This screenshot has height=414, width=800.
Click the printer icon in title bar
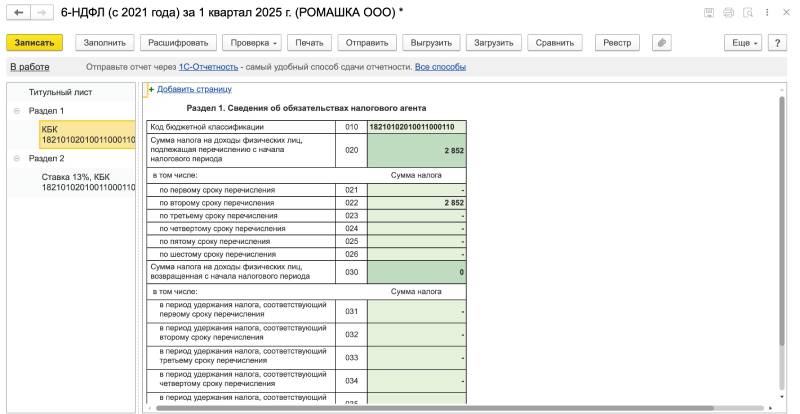coord(728,12)
